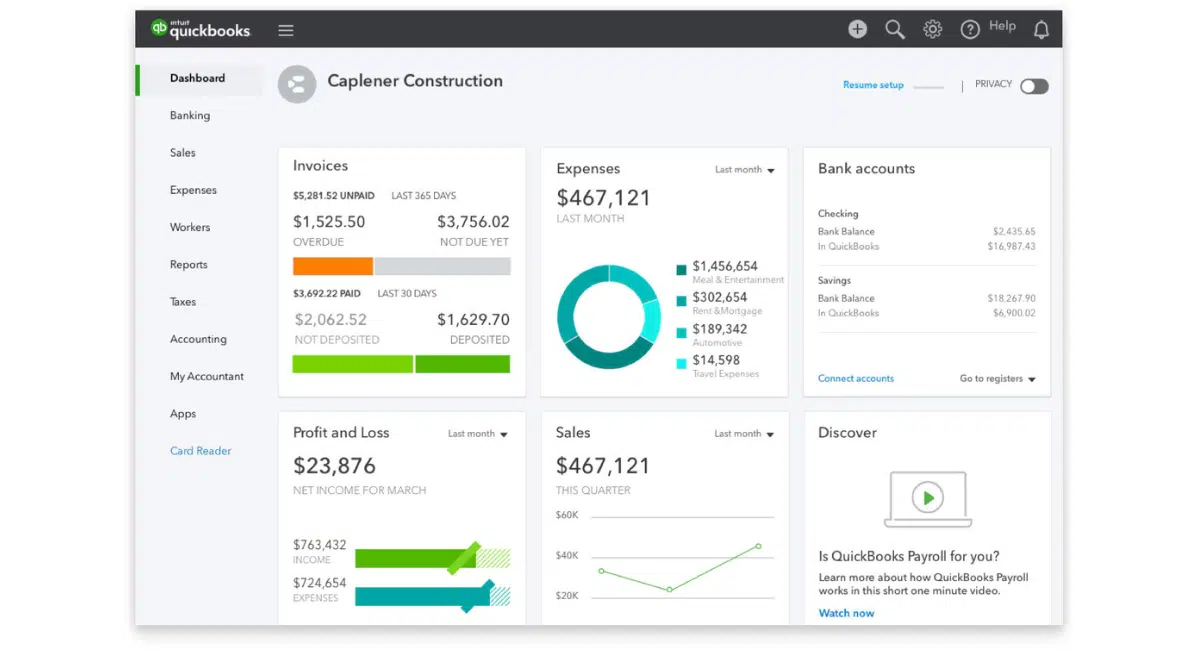This screenshot has height=650, width=1200.
Task: Click the Checking In QuickBooks $16,987.43
Action: point(1011,246)
